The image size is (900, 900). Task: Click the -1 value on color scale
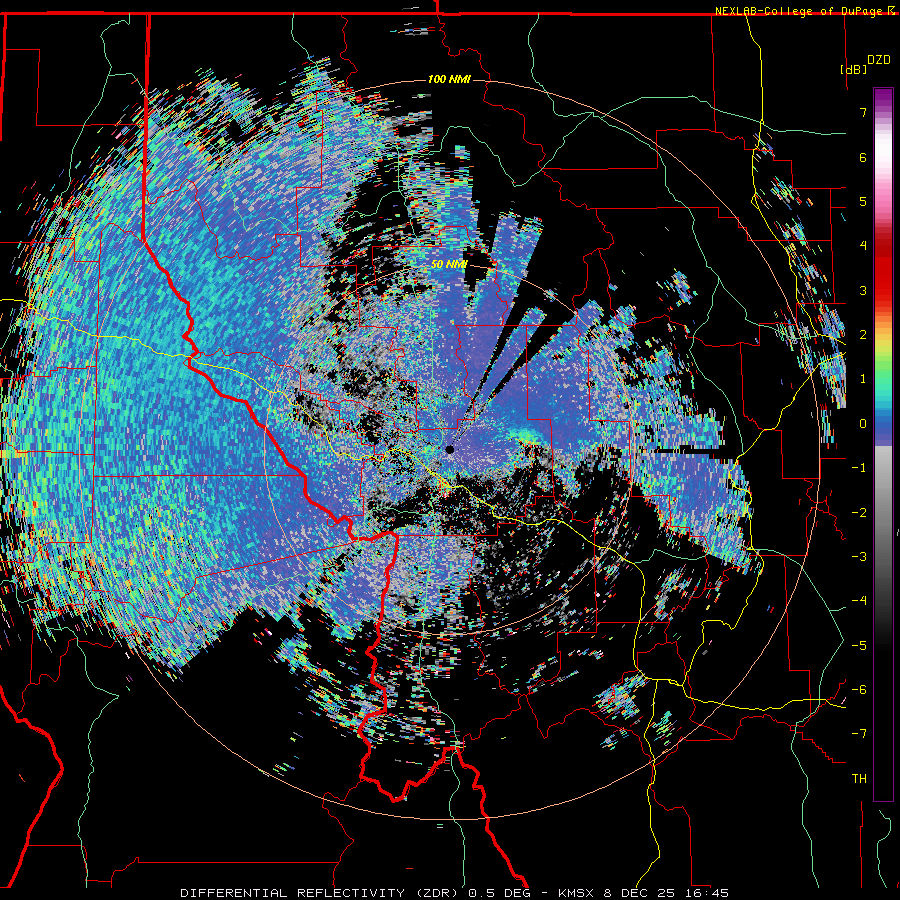point(859,468)
